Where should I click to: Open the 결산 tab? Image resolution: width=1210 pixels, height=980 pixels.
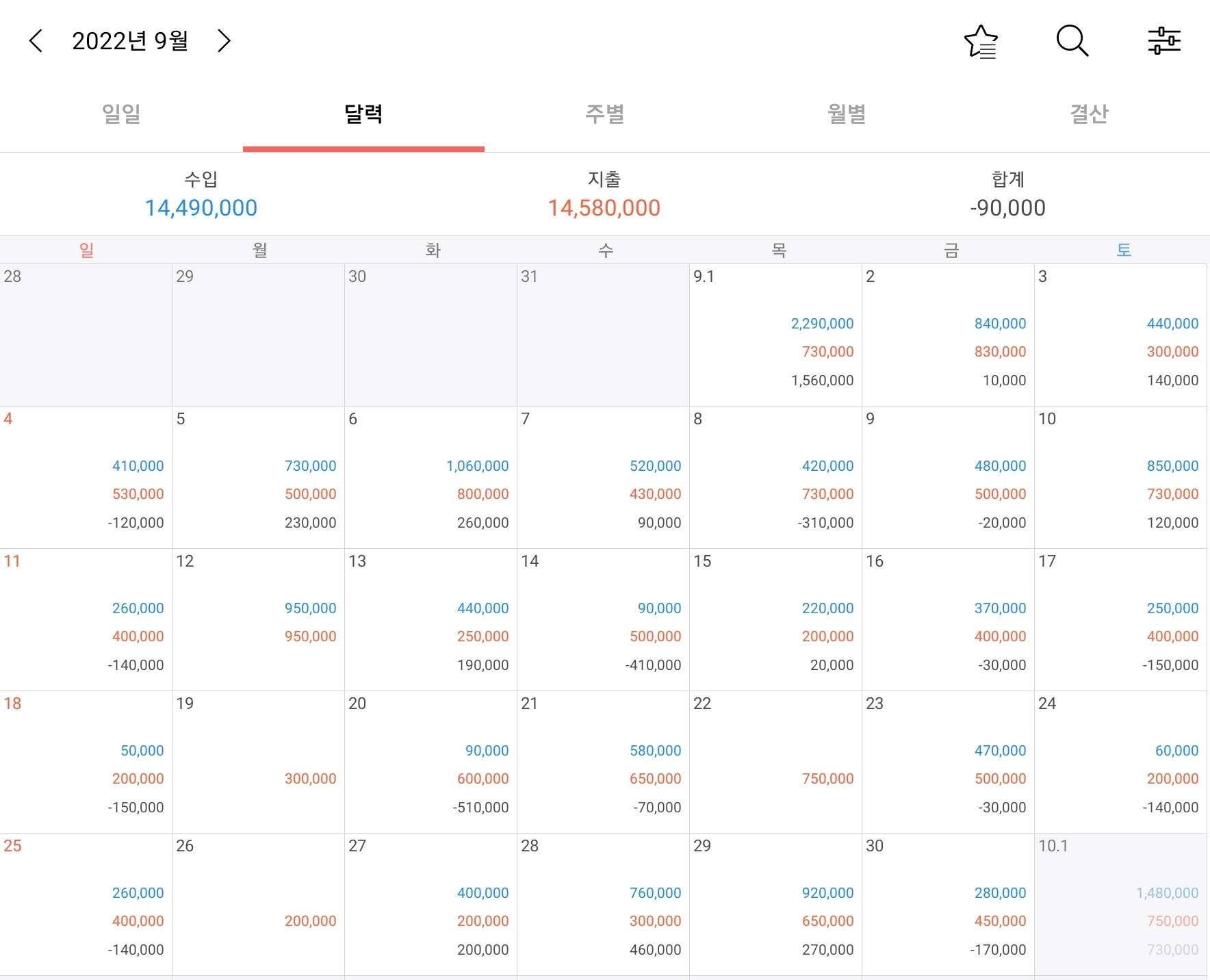click(1089, 114)
